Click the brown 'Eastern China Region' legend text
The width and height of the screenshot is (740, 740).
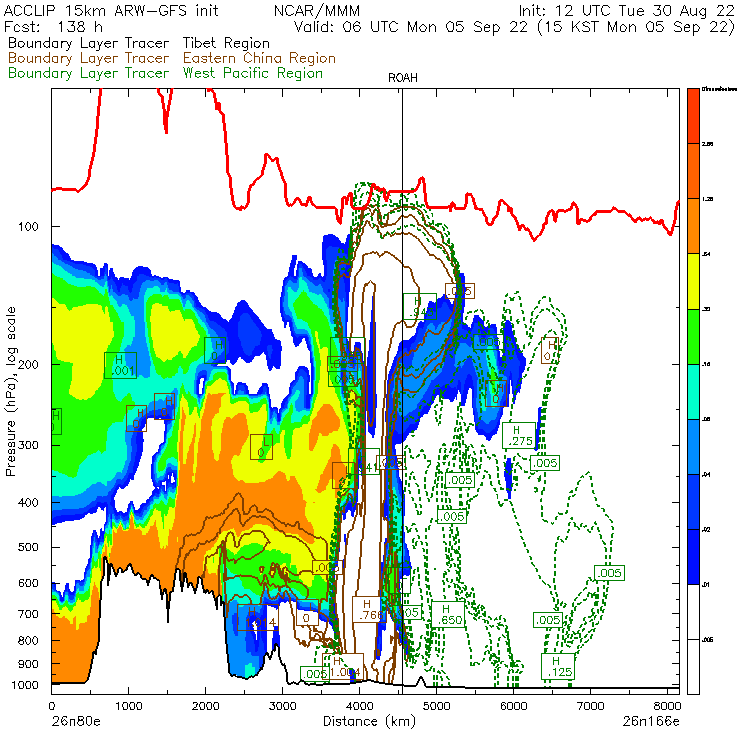pyautogui.click(x=259, y=58)
